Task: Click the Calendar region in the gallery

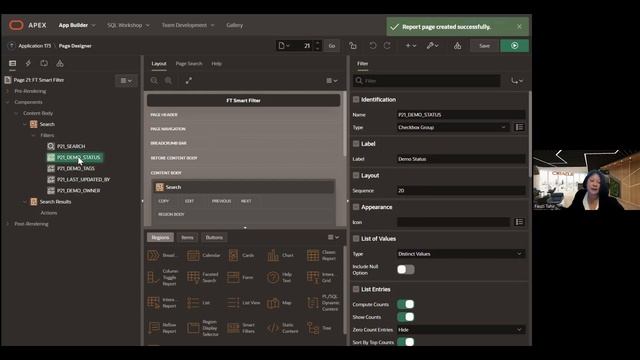Action: [x=204, y=256]
